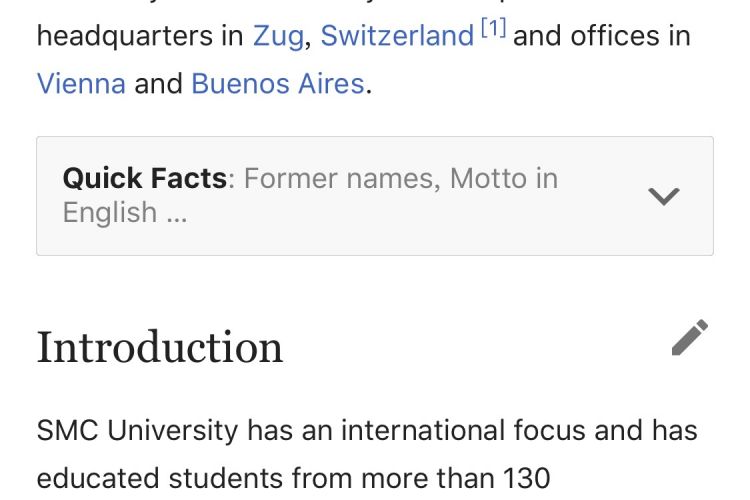Click the 'more than' words in the last line
The width and height of the screenshot is (750, 500).
[x=428, y=478]
